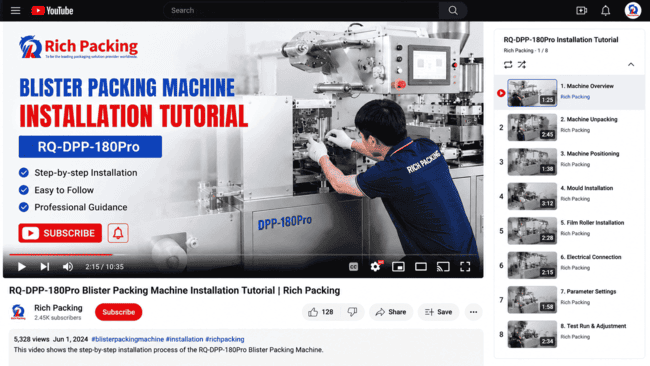
Task: Play 5. Film Roller Installation
Action: tap(569, 230)
